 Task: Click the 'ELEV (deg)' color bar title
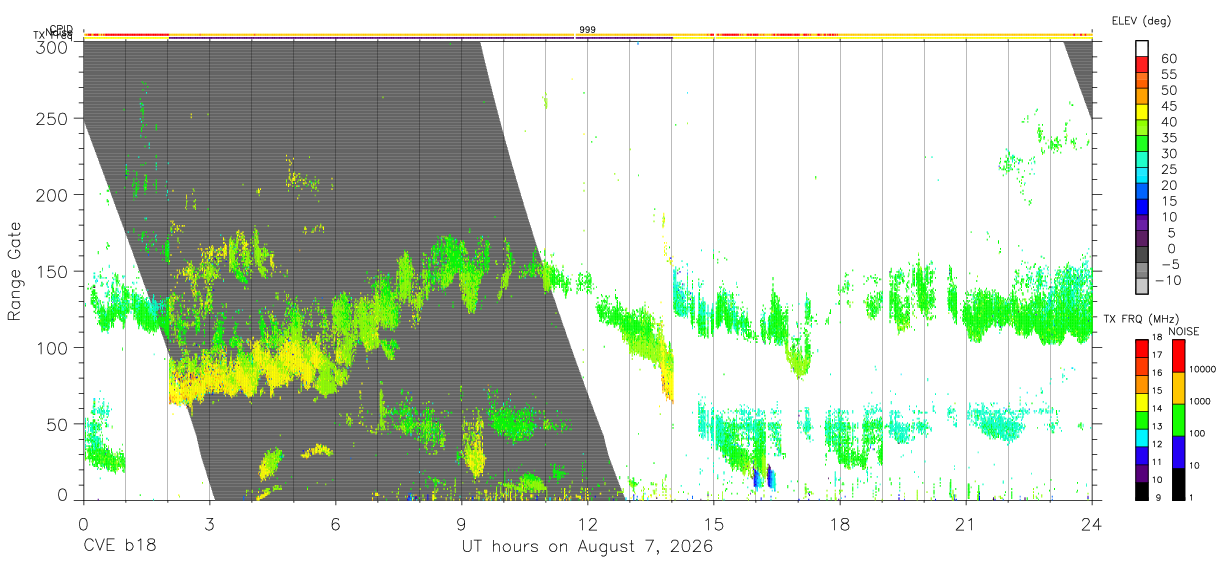point(1141,20)
